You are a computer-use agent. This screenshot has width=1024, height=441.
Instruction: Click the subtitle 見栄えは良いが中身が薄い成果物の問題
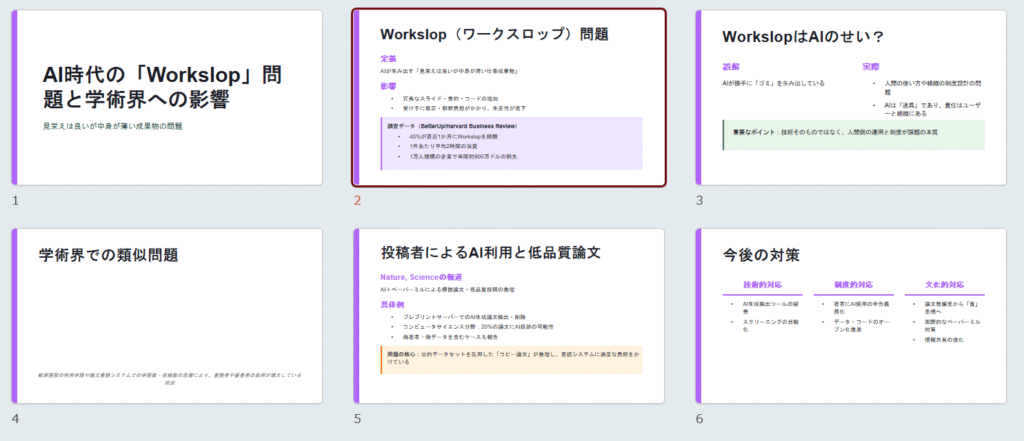112,126
